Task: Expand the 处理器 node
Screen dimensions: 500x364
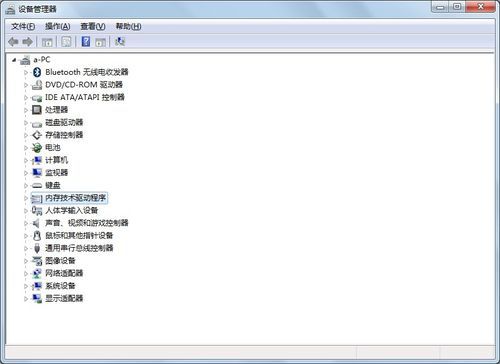Action: tap(26, 110)
